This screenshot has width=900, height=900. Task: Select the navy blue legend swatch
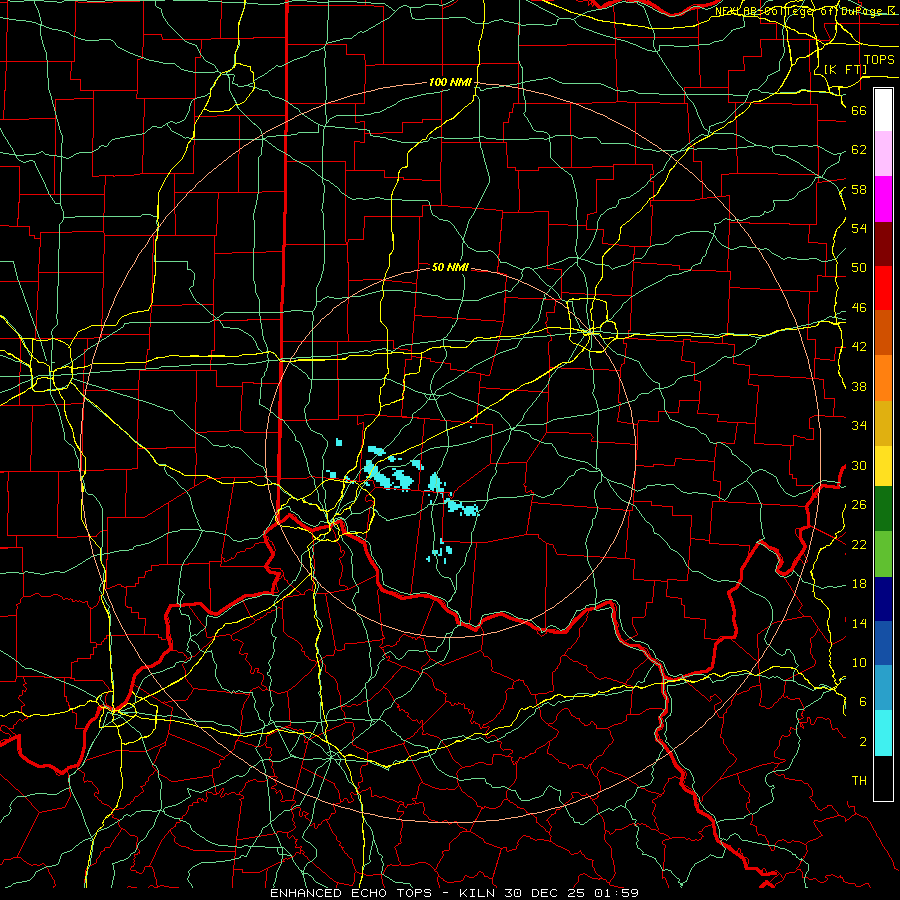883,599
